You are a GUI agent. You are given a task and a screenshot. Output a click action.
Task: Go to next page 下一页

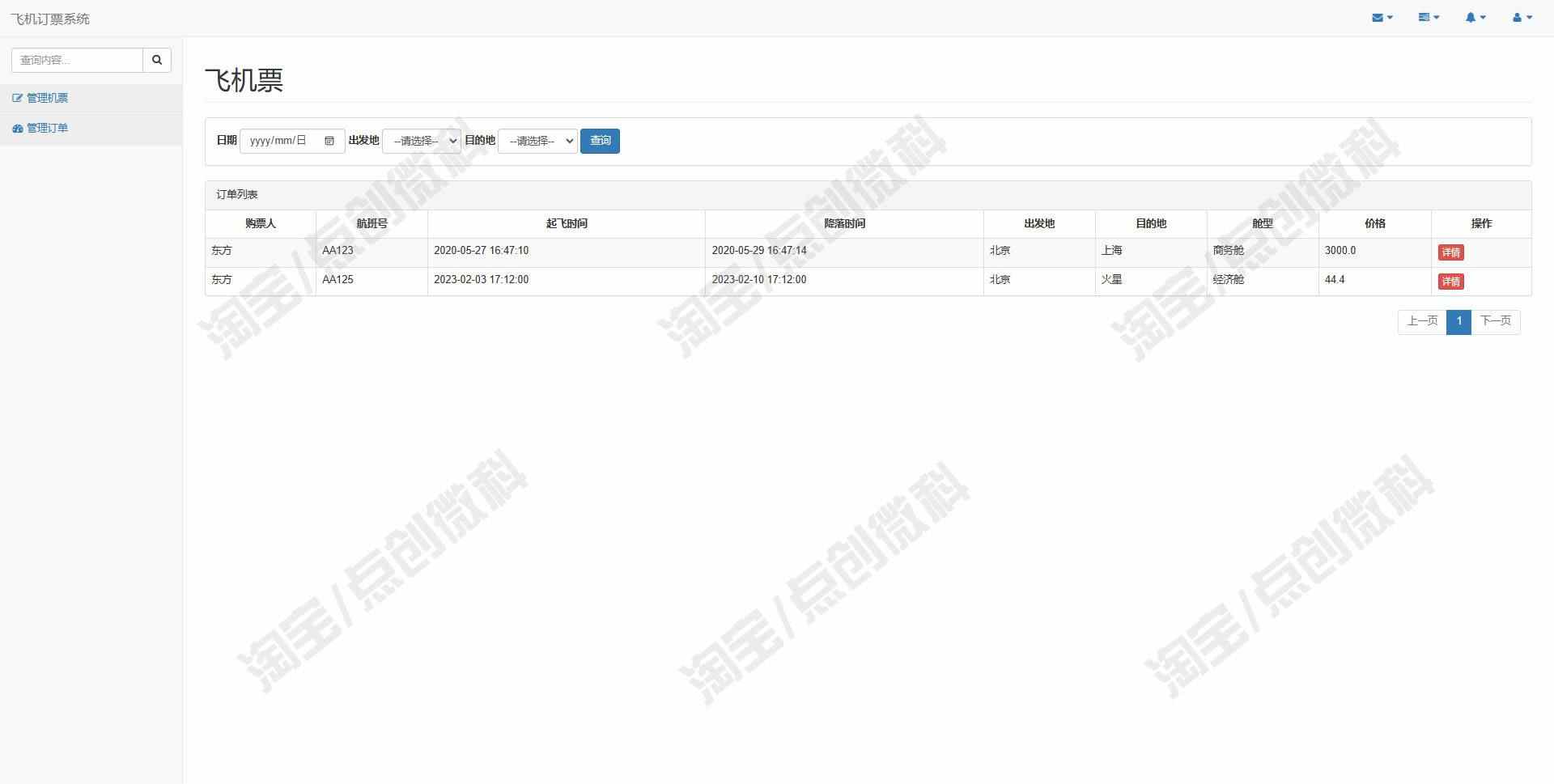coord(1495,321)
